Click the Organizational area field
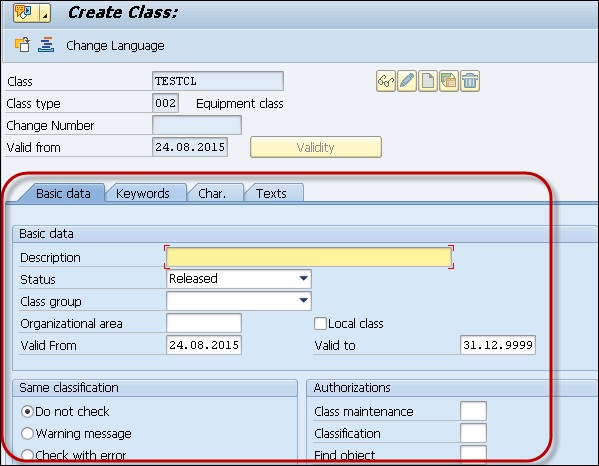 [204, 323]
